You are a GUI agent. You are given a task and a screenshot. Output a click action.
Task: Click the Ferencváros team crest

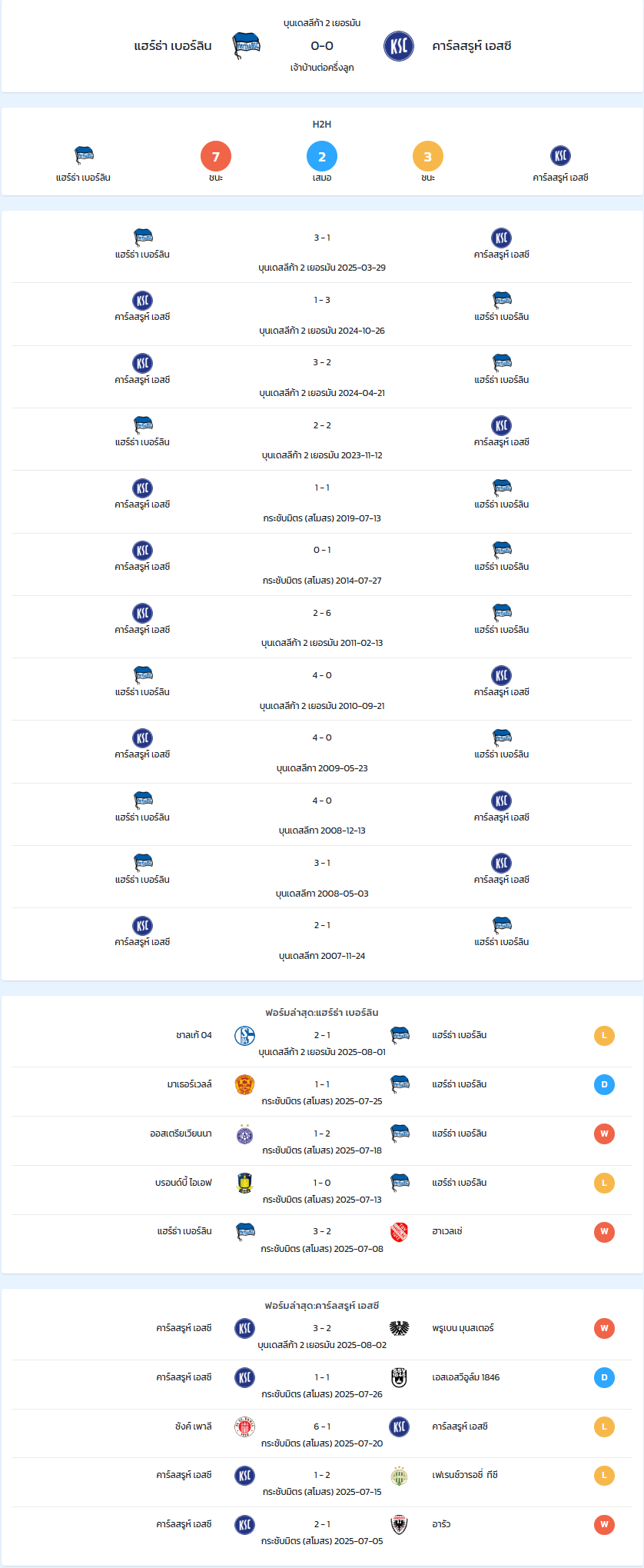pyautogui.click(x=399, y=1476)
